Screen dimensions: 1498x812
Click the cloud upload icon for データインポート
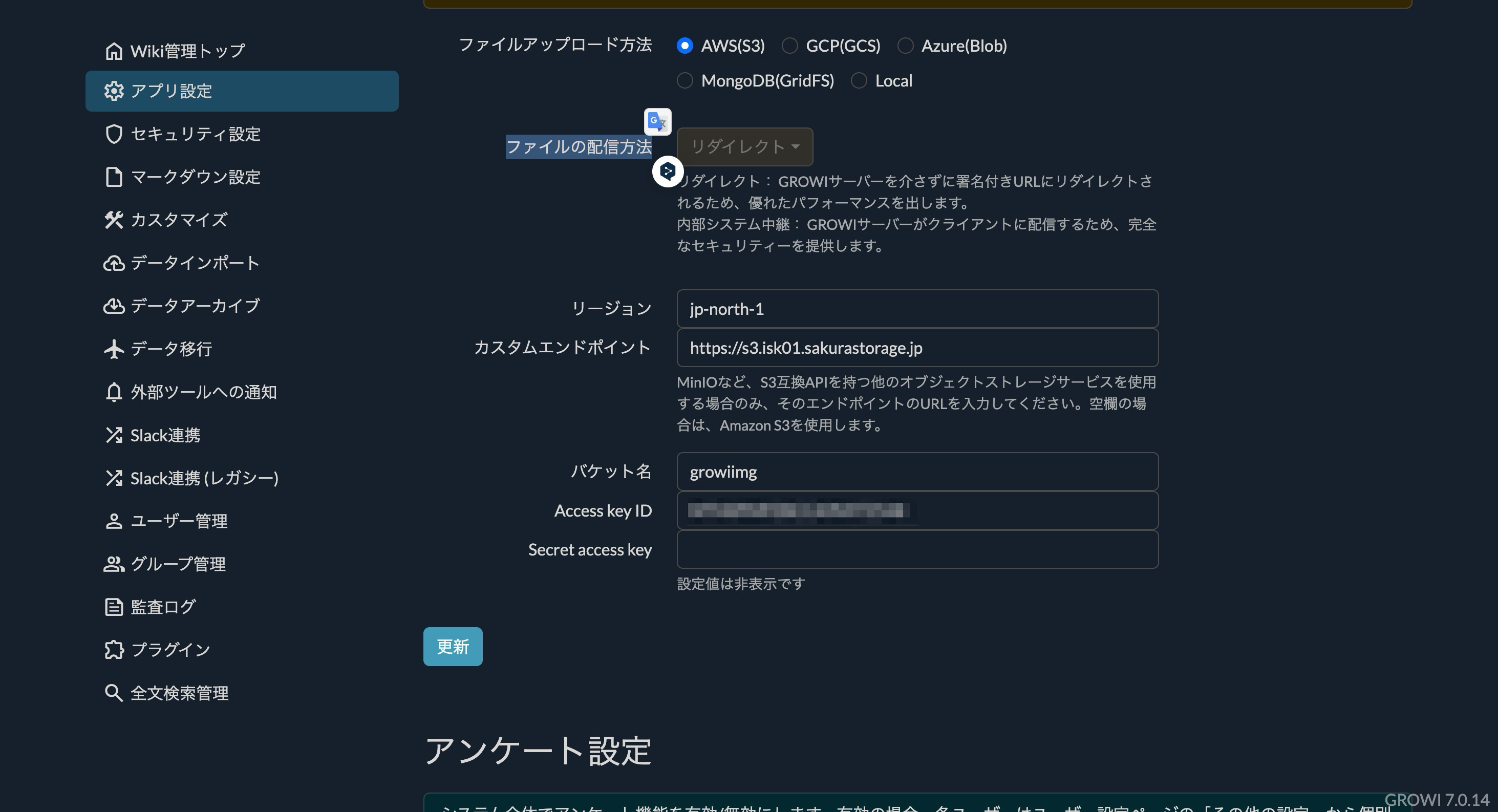pos(114,263)
